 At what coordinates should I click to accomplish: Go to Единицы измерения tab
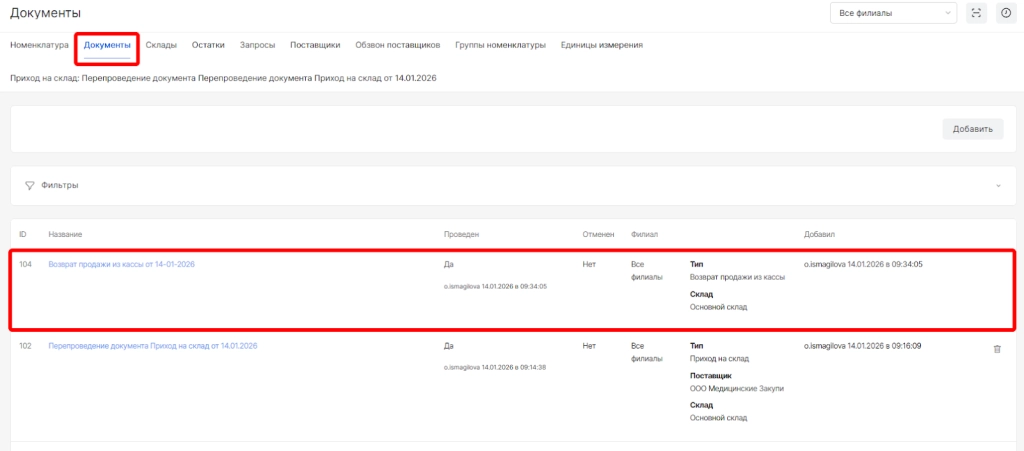point(601,45)
